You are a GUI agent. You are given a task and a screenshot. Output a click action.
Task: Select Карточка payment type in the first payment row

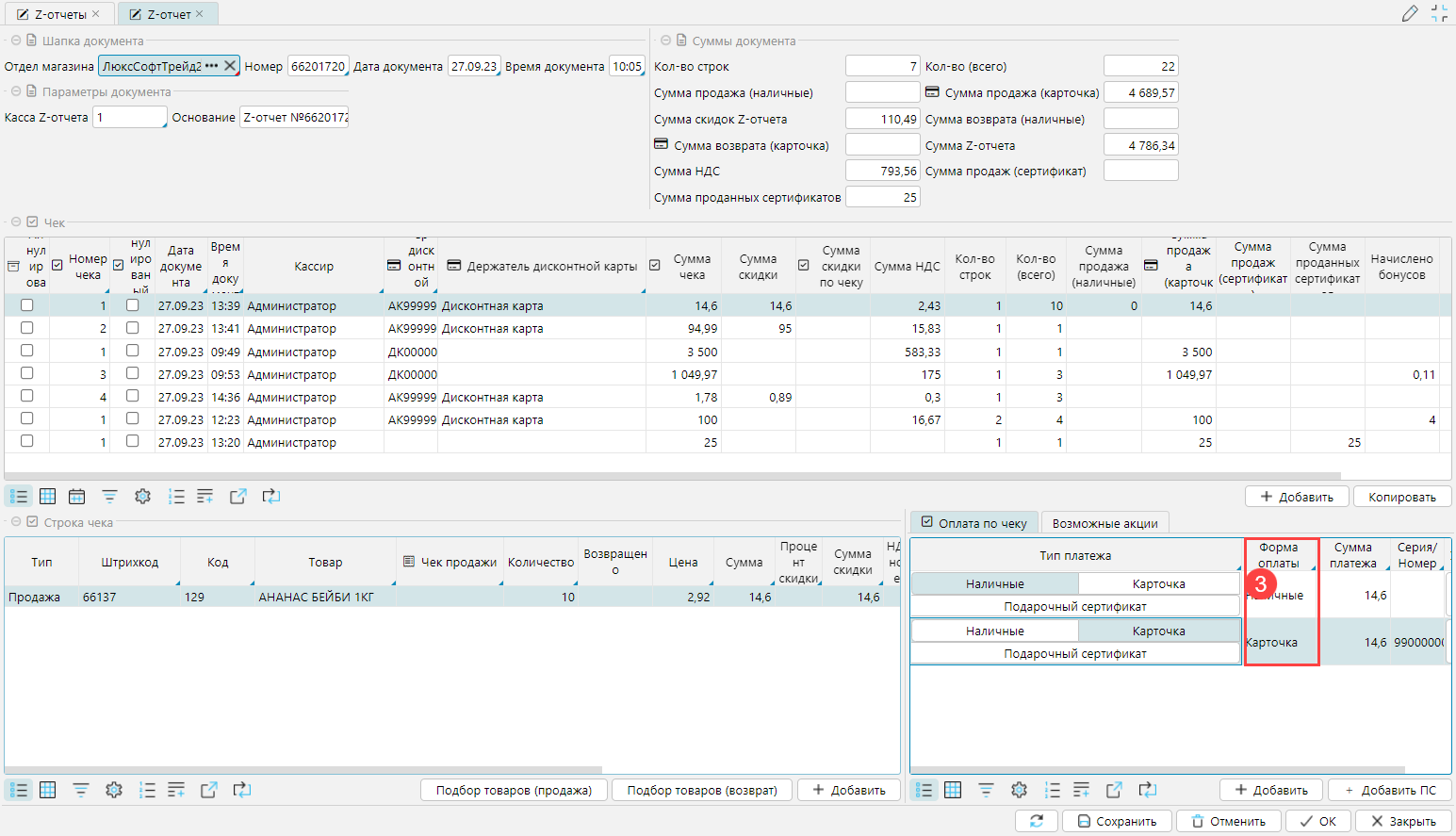point(1158,584)
